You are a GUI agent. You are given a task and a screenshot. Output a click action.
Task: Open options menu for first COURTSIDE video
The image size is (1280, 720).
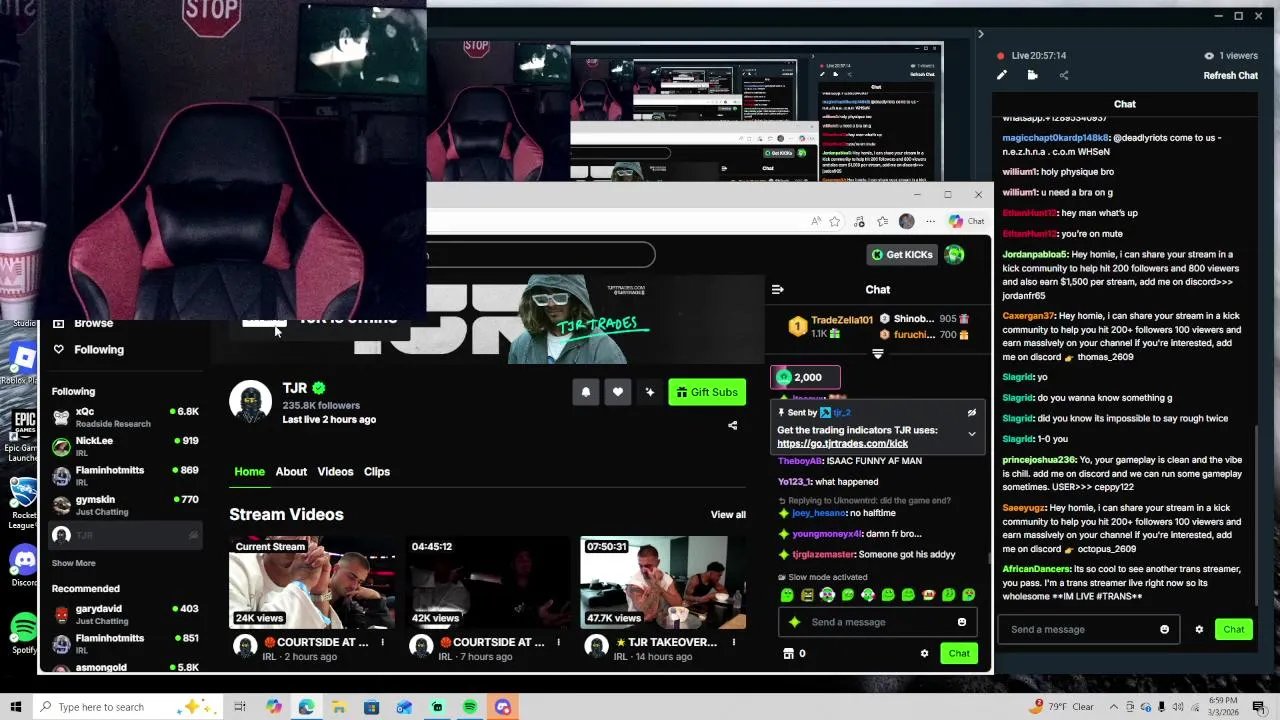[x=382, y=642]
